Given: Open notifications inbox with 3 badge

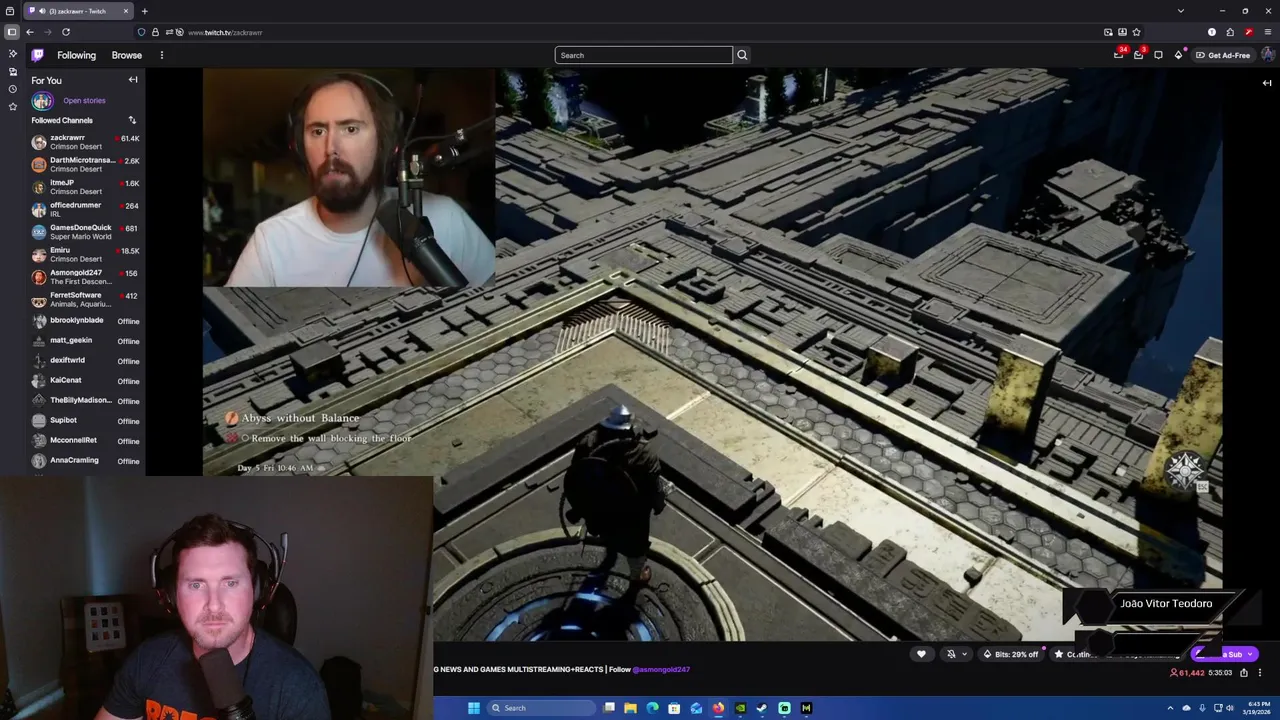Looking at the screenshot, I should point(1138,55).
